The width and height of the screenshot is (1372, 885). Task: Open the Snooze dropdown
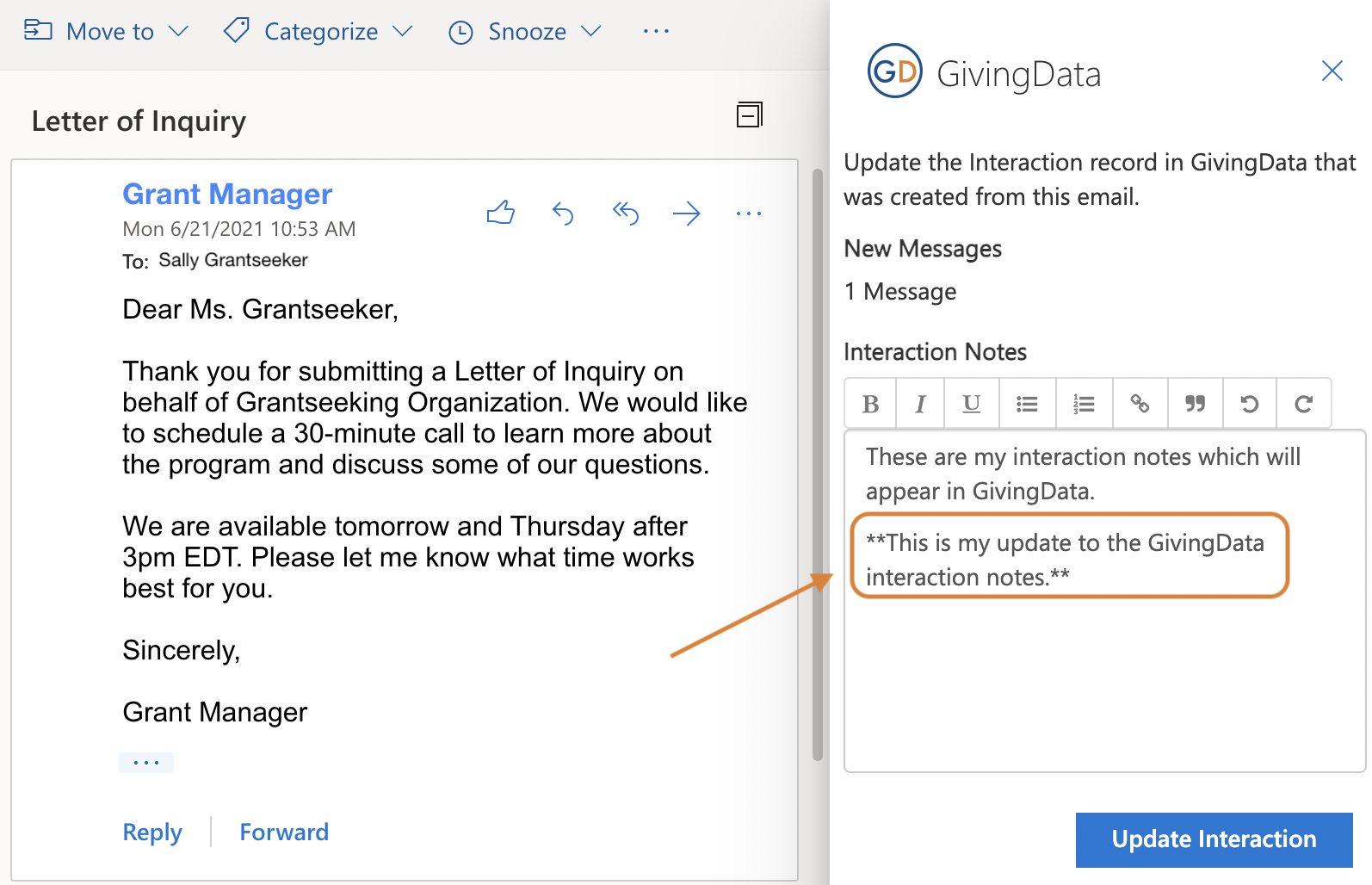click(x=524, y=32)
